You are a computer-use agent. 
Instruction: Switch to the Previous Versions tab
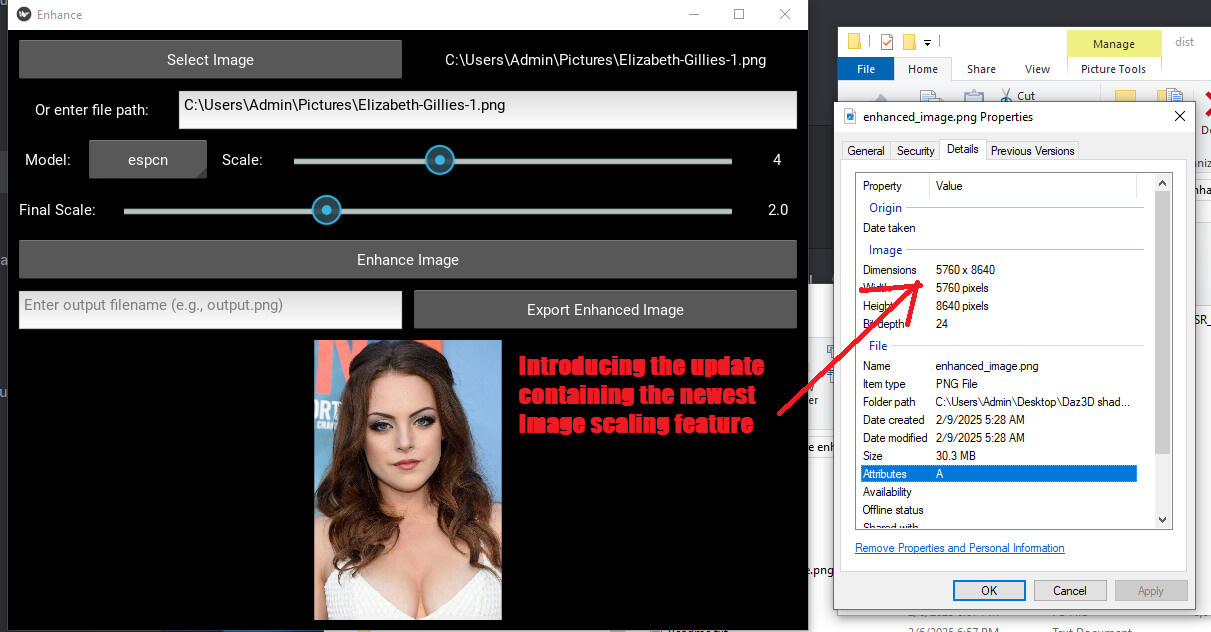point(1032,151)
